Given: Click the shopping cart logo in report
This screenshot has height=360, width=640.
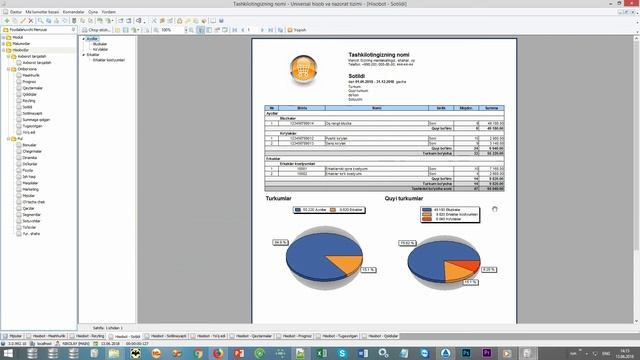Looking at the screenshot, I should point(304,69).
